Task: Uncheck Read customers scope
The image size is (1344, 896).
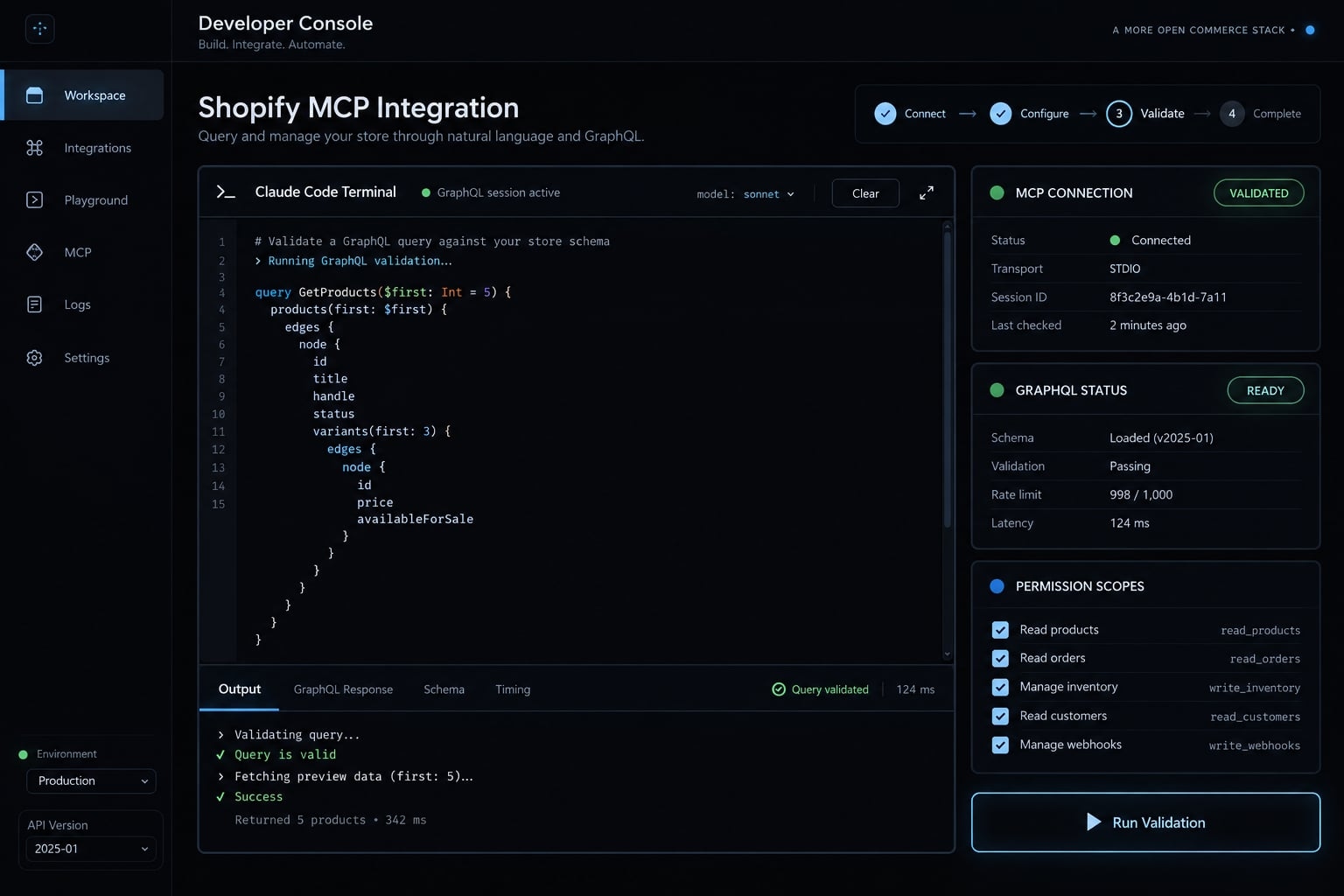Action: click(x=1000, y=716)
